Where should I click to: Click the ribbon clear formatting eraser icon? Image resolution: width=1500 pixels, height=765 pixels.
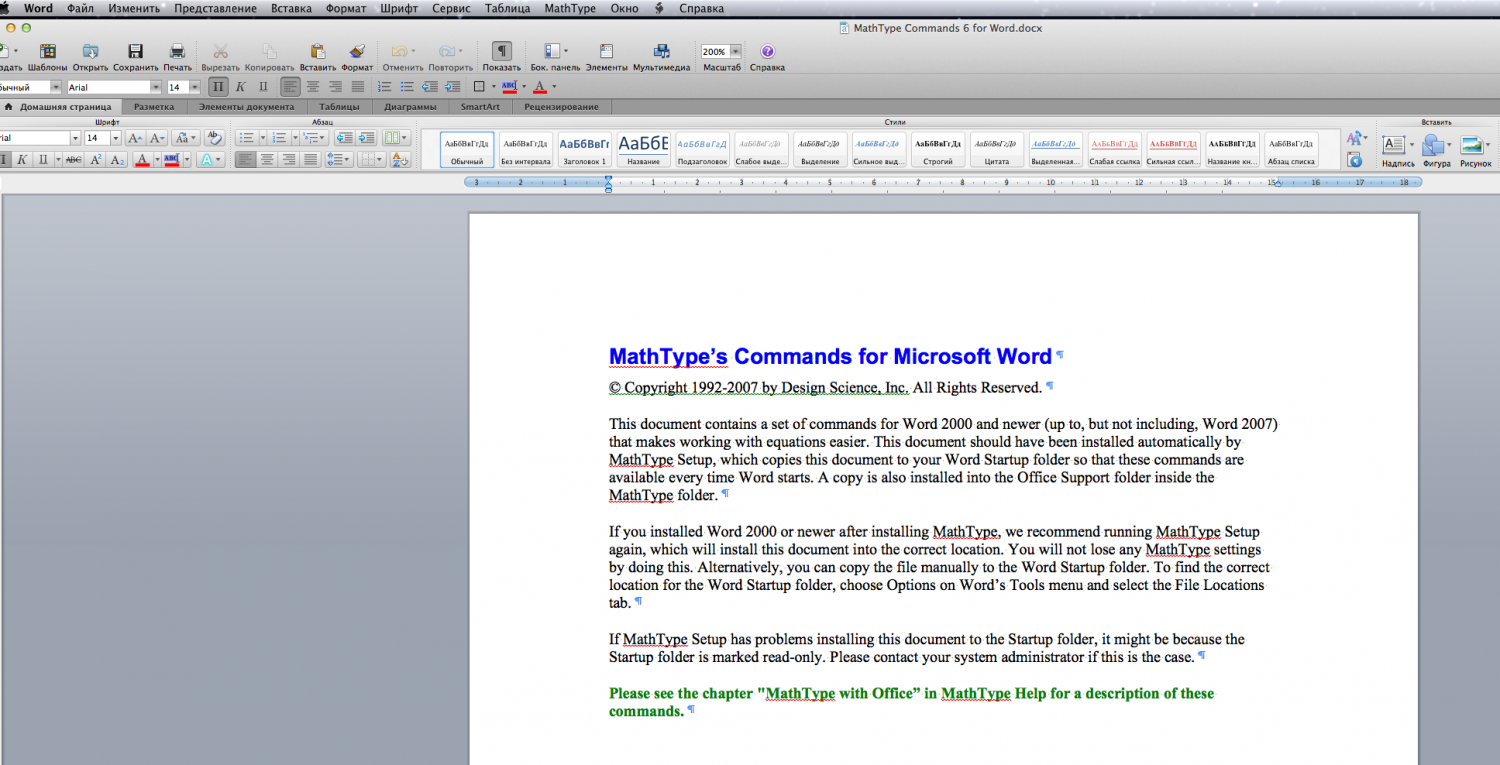(x=214, y=138)
